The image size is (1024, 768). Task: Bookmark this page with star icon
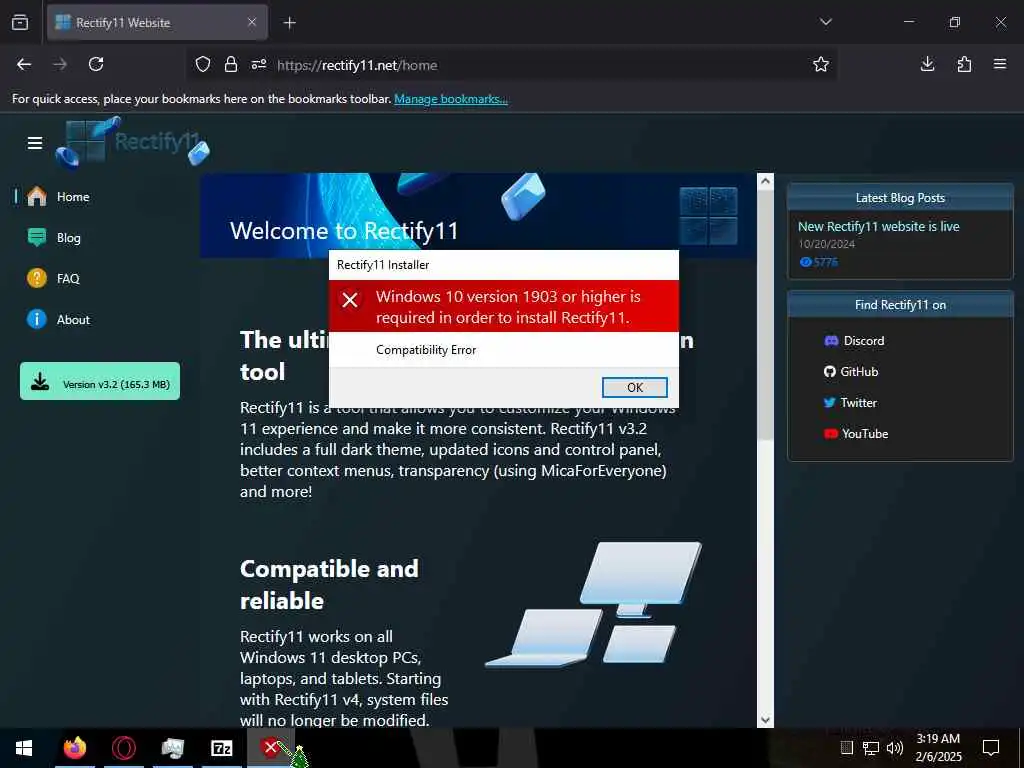pos(821,64)
